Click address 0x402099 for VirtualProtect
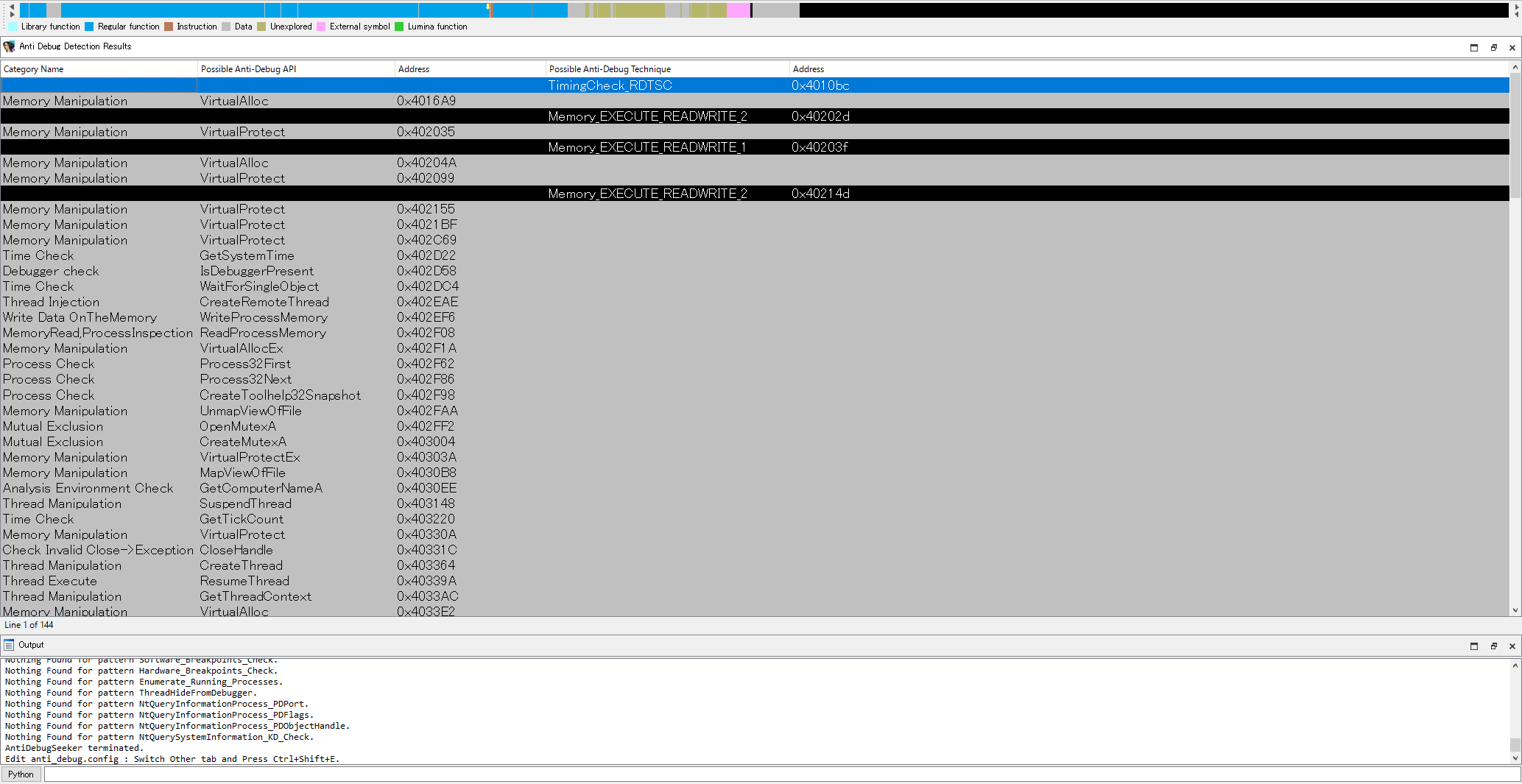 426,178
